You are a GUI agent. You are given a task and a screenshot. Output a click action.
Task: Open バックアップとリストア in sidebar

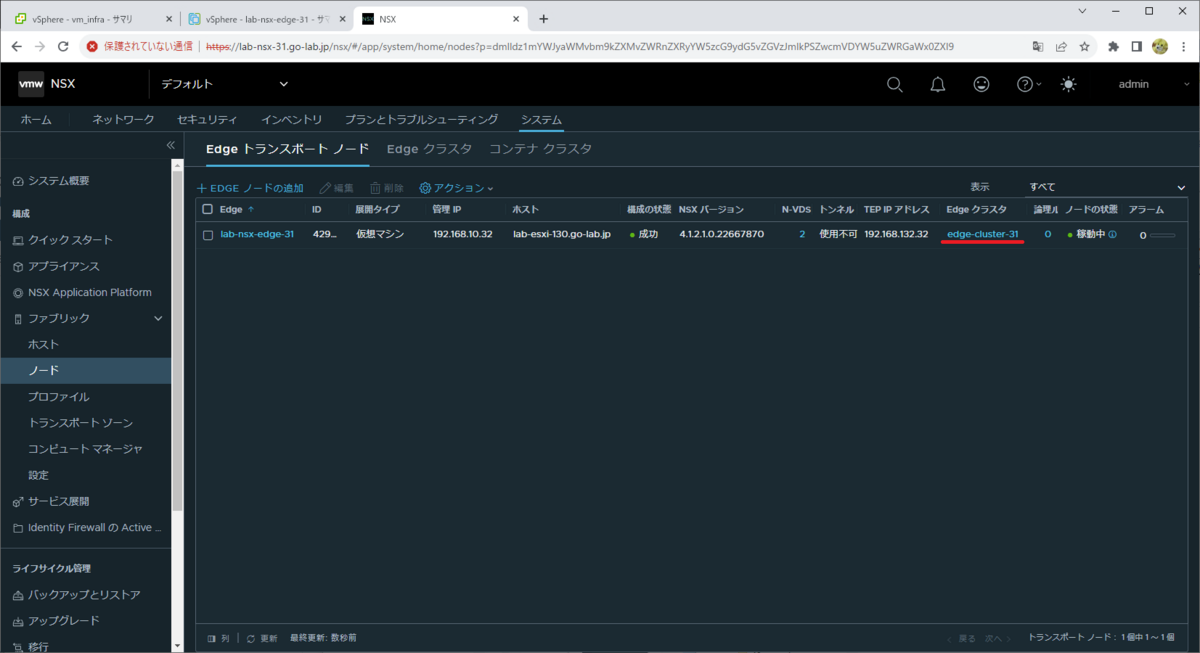(x=85, y=595)
